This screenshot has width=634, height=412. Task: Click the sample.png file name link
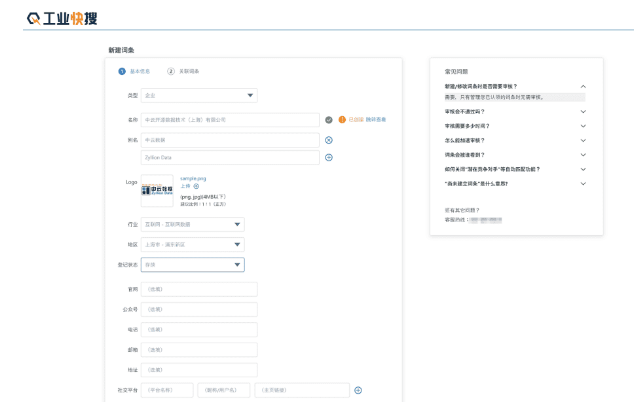(193, 178)
